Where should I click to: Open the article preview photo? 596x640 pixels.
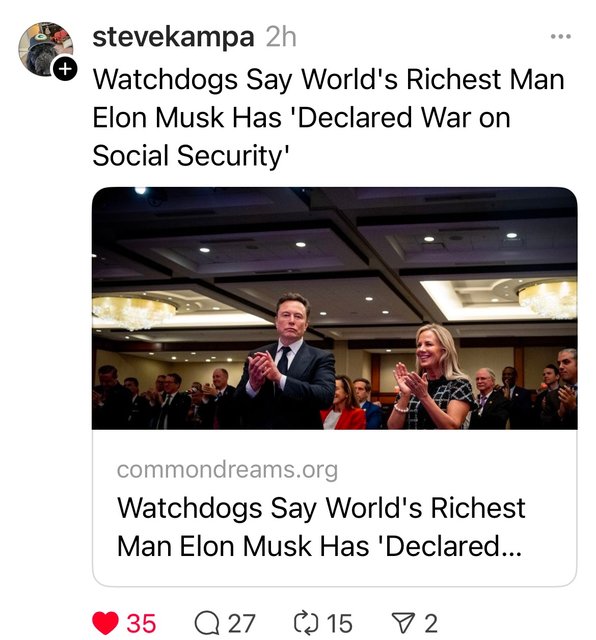coord(334,308)
